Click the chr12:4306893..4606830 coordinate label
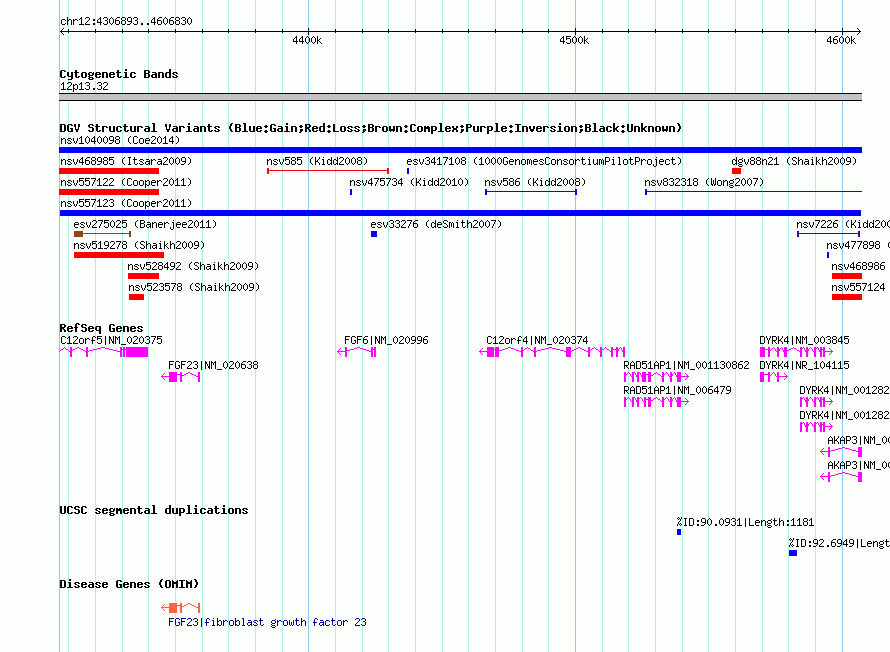890x652 pixels. click(x=126, y=22)
